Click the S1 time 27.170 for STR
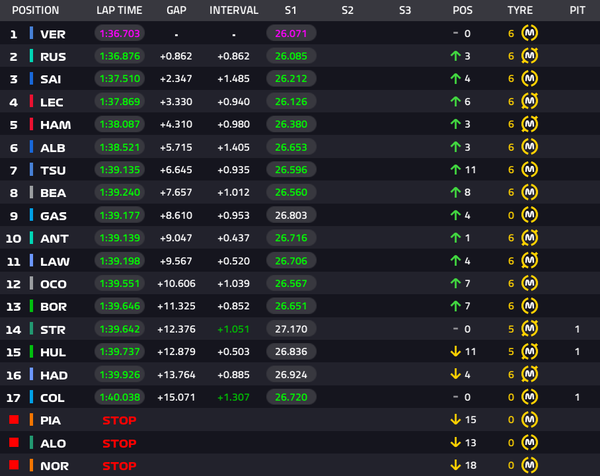This screenshot has width=600, height=476. pyautogui.click(x=291, y=329)
